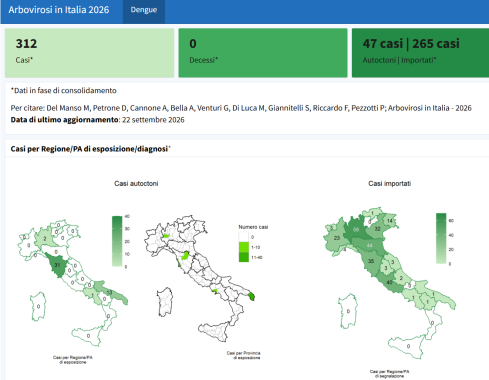Select Toscana with 31 autochthonous cases
The image size is (489, 380).
click(57, 265)
